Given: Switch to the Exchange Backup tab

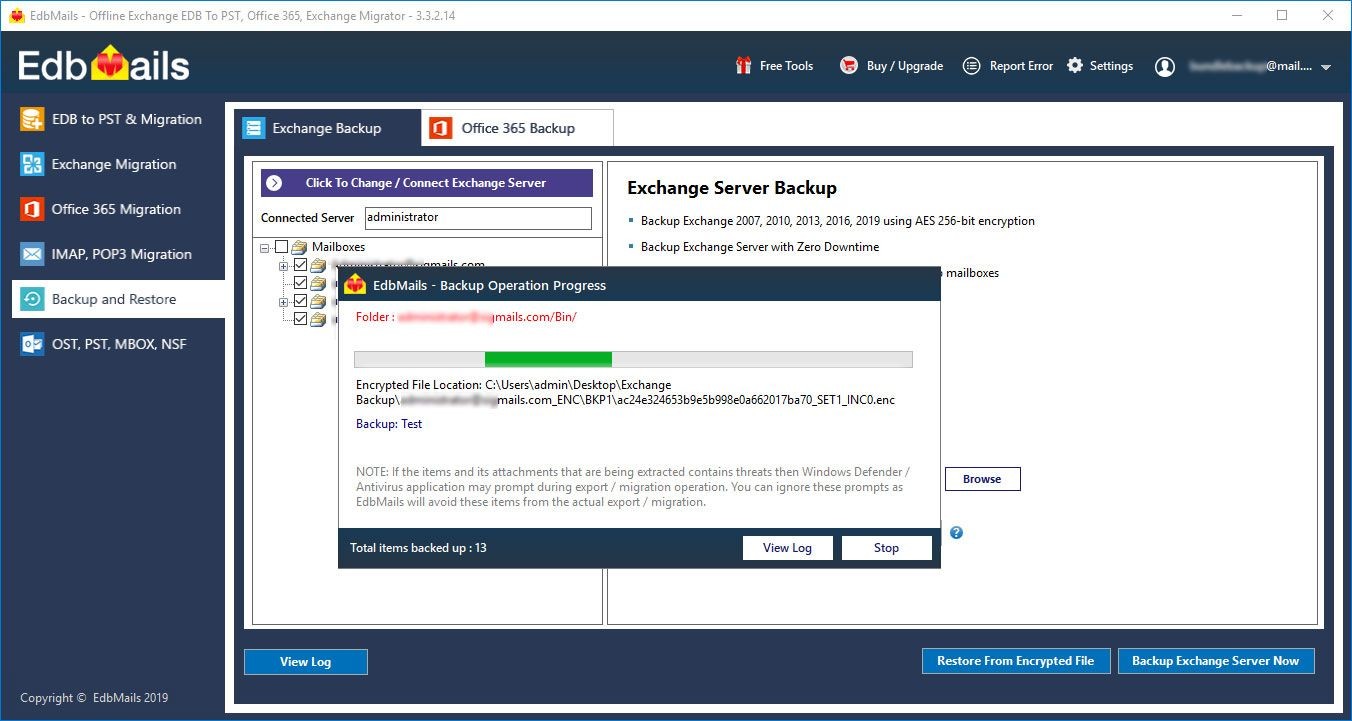Looking at the screenshot, I should pos(327,128).
